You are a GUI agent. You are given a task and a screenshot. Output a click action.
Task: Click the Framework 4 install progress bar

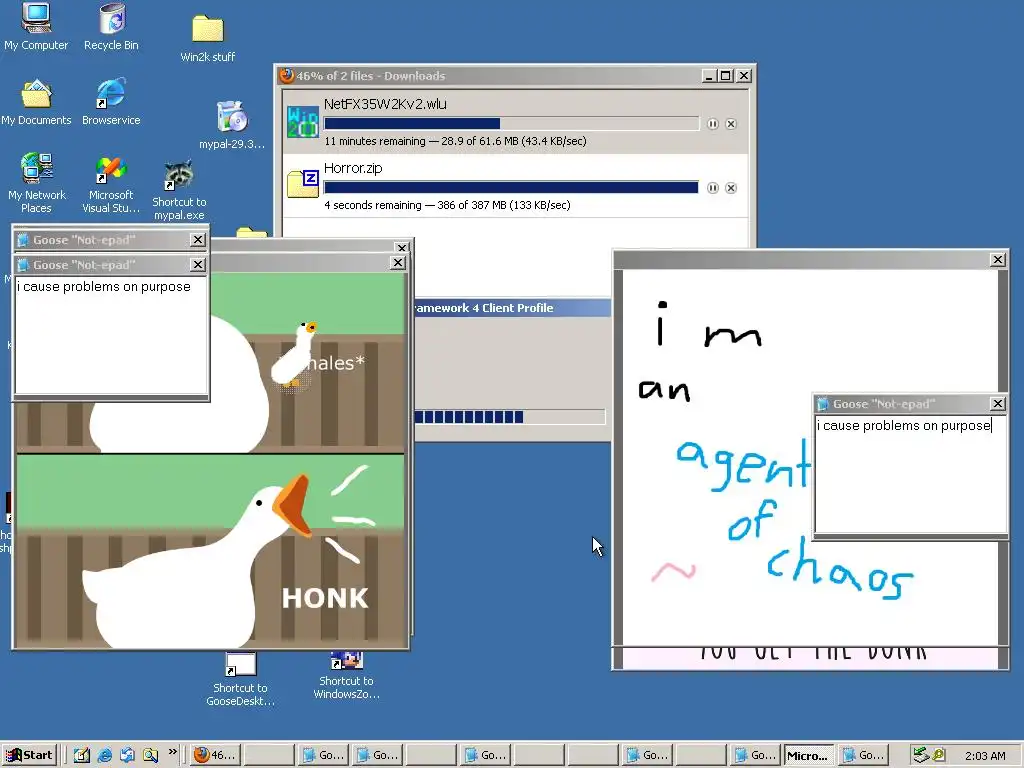pyautogui.click(x=509, y=417)
